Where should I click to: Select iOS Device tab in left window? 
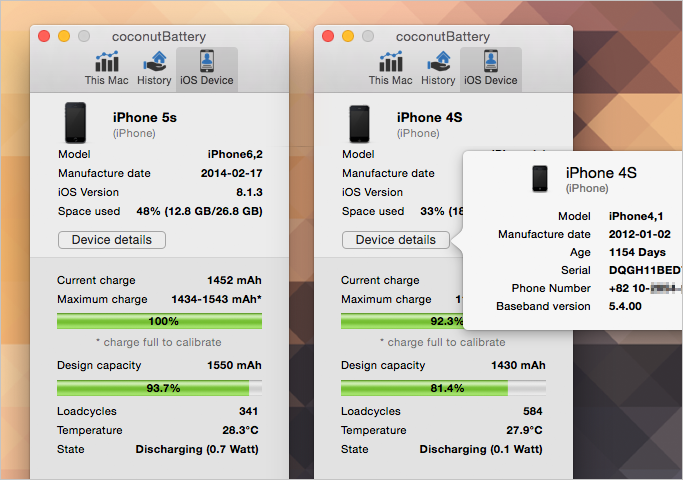tap(207, 68)
